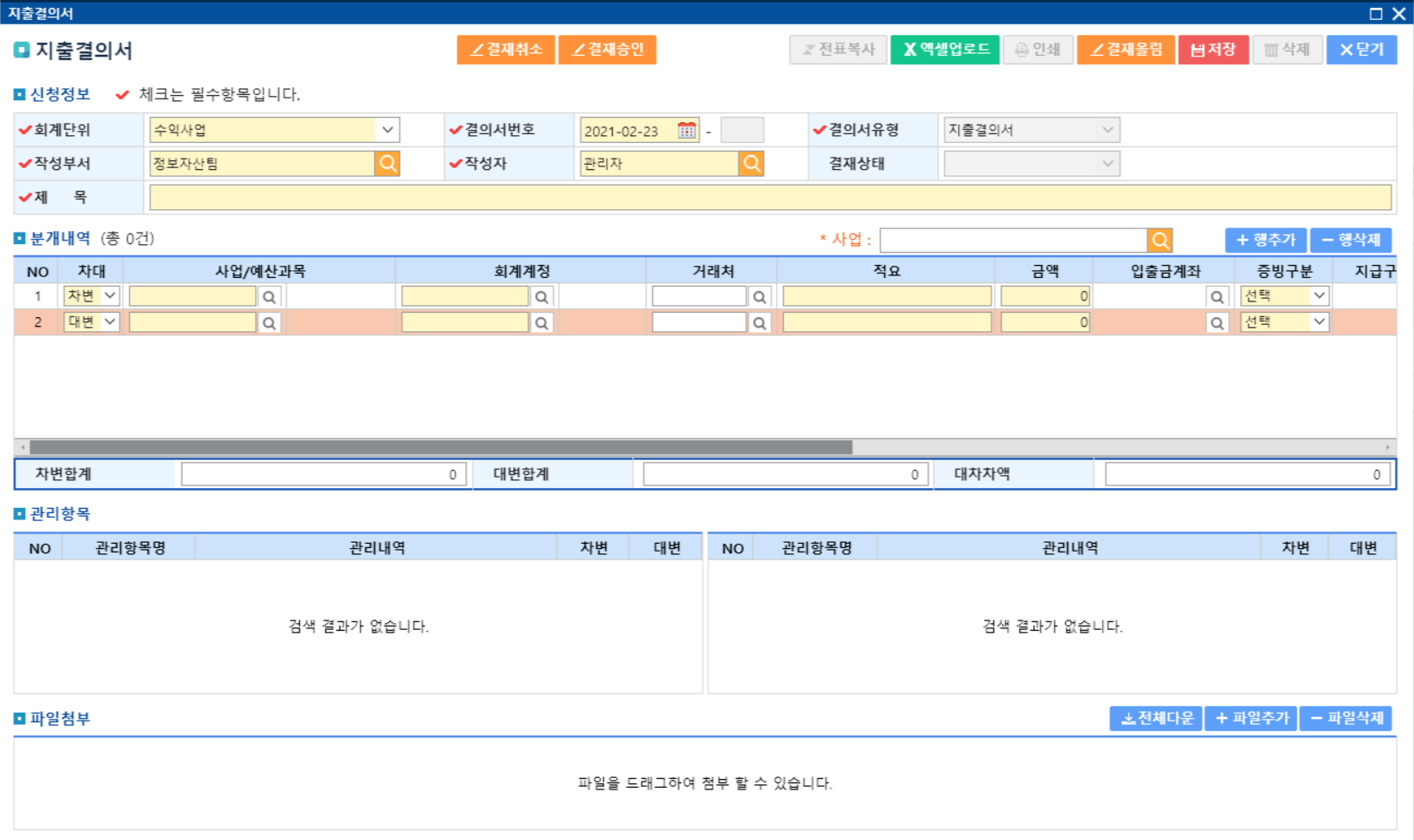1414x840 pixels.
Task: Click row 1 적요 input field
Action: coord(887,296)
